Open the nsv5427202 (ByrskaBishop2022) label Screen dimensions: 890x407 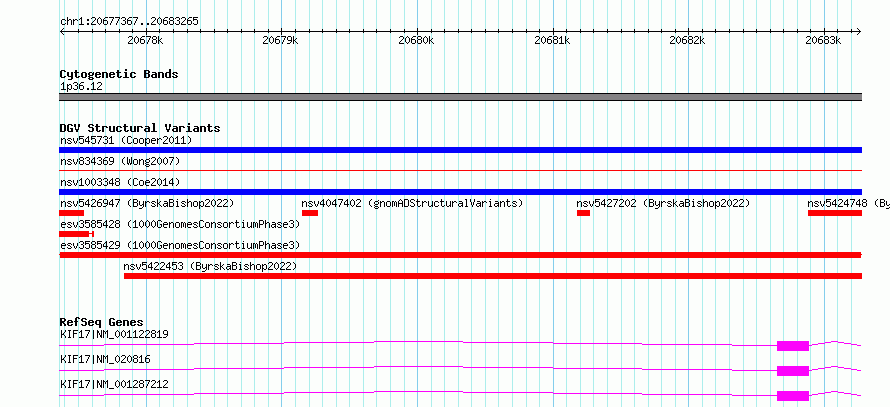pyautogui.click(x=663, y=203)
